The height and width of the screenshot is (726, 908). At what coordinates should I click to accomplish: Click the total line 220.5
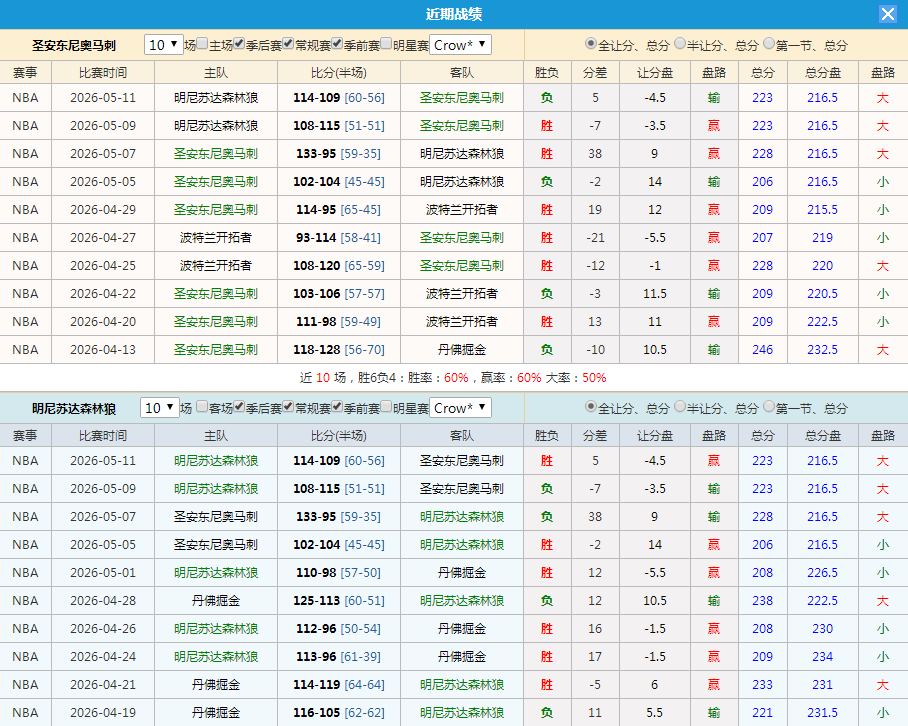[x=822, y=294]
